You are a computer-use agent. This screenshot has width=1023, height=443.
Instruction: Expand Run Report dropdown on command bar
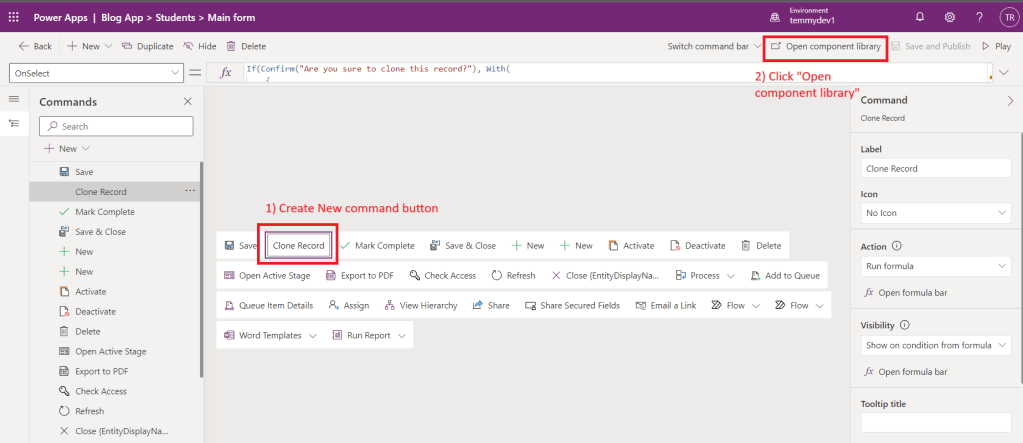401,336
